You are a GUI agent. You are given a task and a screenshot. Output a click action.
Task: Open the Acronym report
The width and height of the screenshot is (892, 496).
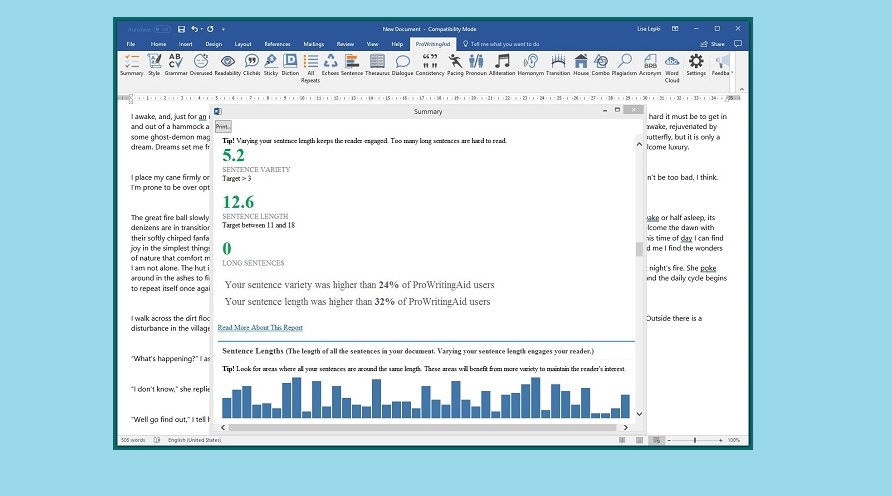pos(650,65)
